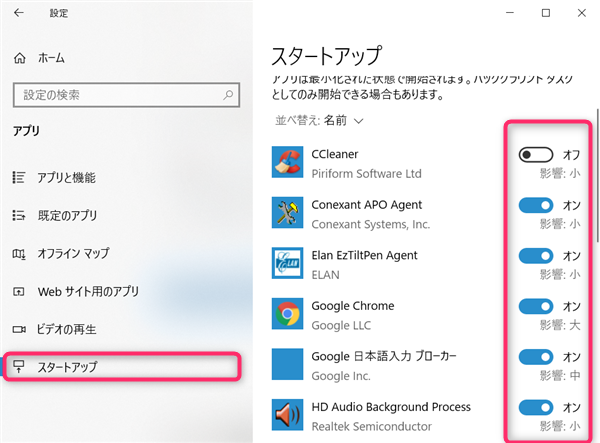Minimize the Settings window
This screenshot has width=600, height=443.
point(510,13)
